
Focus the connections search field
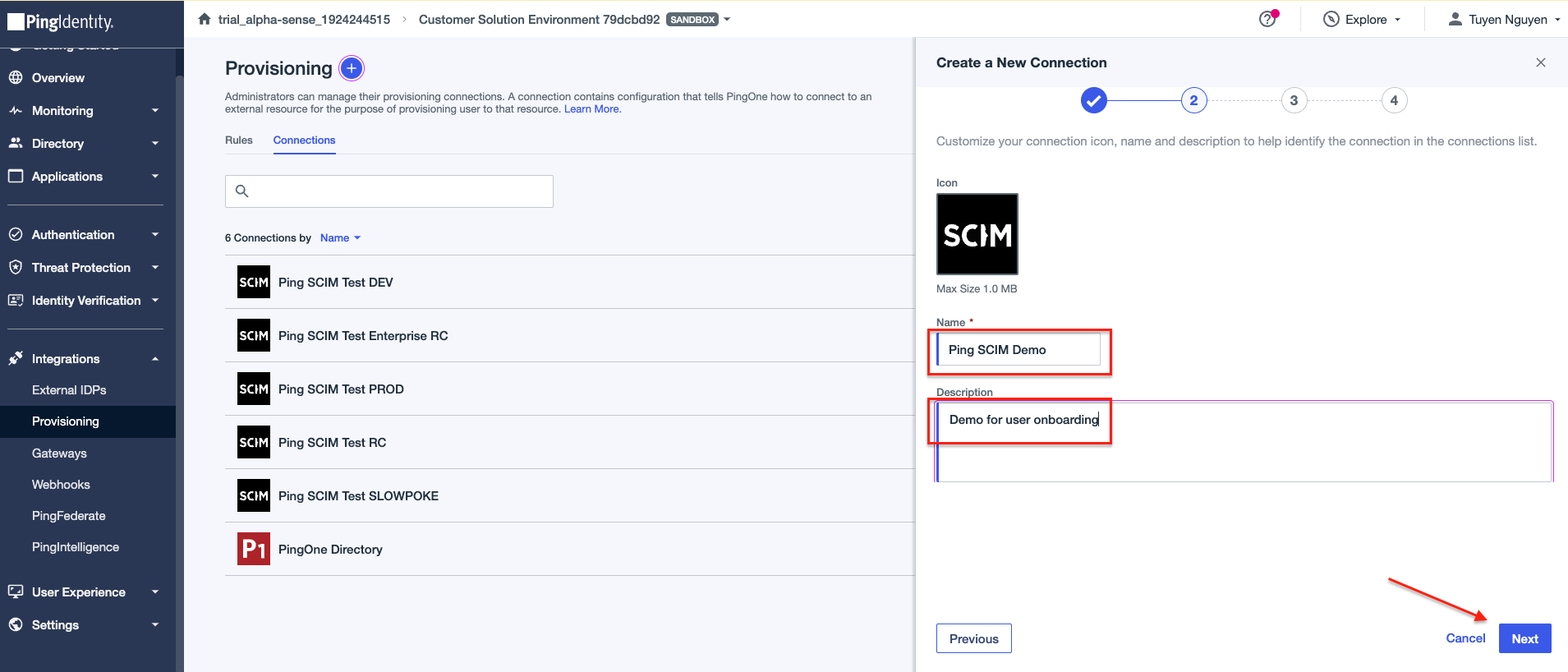tap(389, 191)
